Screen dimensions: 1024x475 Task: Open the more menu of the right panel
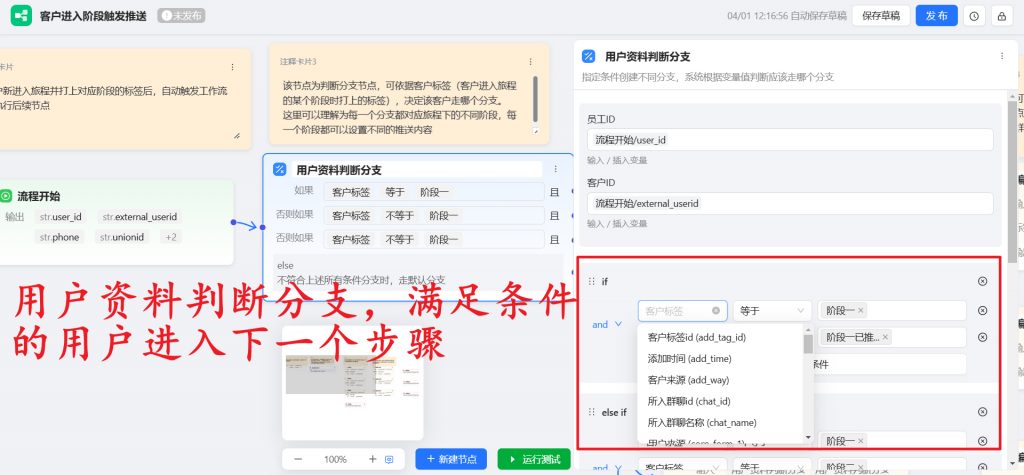(1002, 56)
